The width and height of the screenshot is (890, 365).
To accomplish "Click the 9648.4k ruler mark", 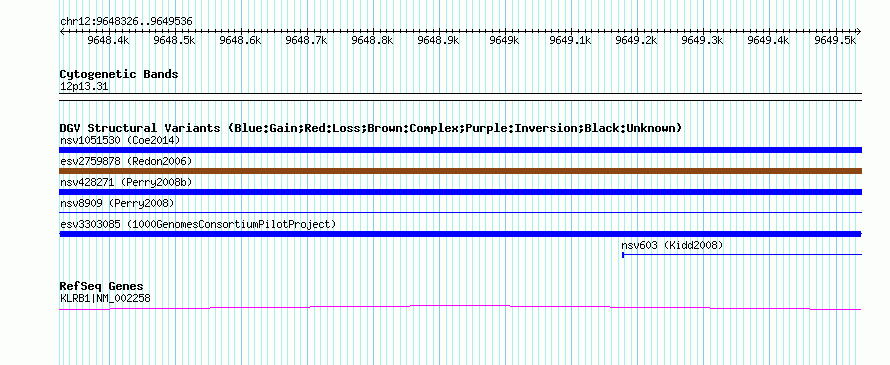I will 108,40.
